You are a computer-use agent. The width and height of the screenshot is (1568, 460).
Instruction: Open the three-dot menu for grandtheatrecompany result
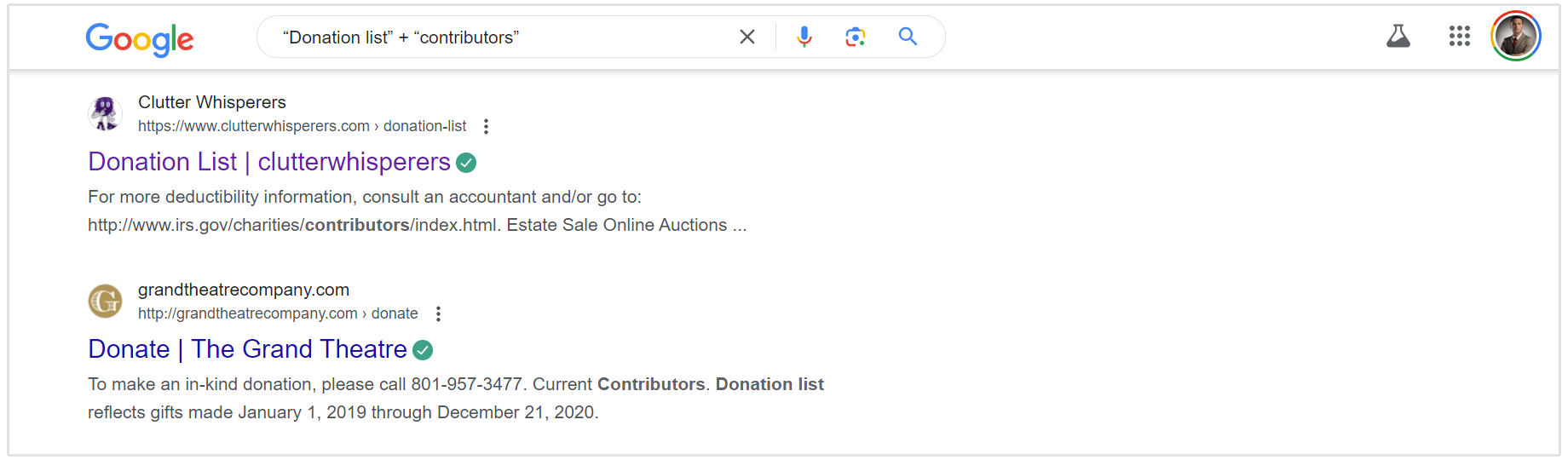tap(438, 313)
